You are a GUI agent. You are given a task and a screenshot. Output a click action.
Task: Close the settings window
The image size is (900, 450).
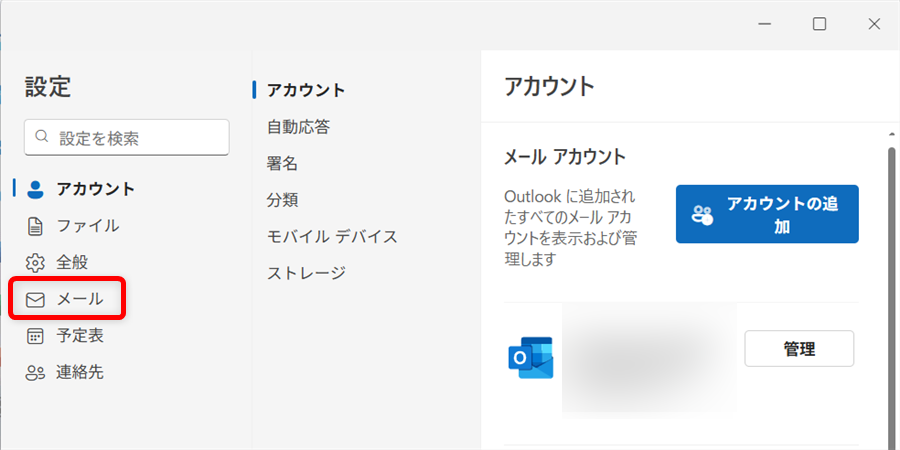874,24
